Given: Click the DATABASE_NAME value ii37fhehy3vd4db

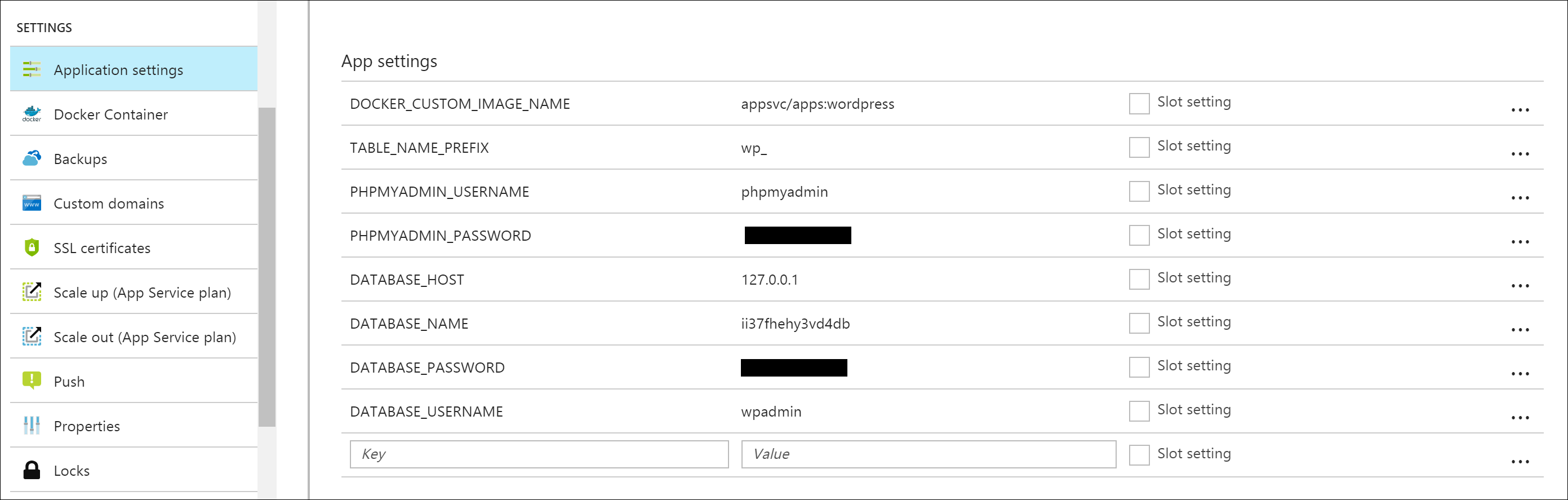Looking at the screenshot, I should [x=795, y=324].
